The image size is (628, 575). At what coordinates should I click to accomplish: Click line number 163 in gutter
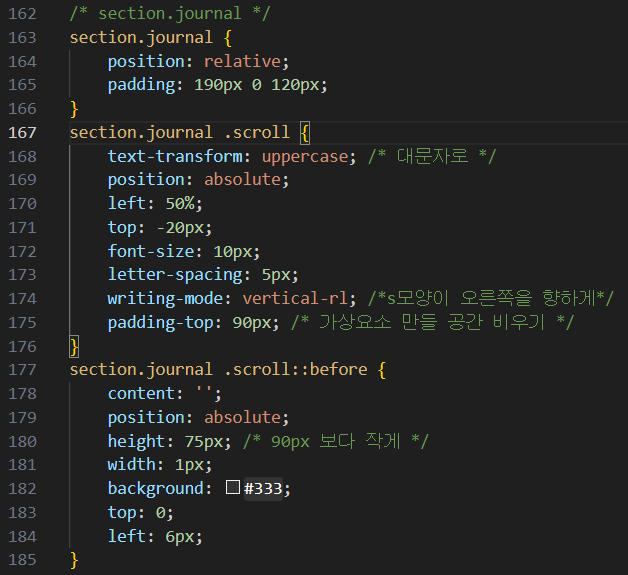click(22, 38)
